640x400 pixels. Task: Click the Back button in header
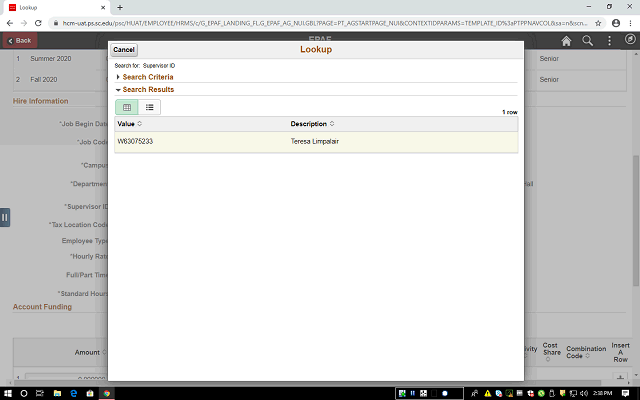click(x=20, y=40)
